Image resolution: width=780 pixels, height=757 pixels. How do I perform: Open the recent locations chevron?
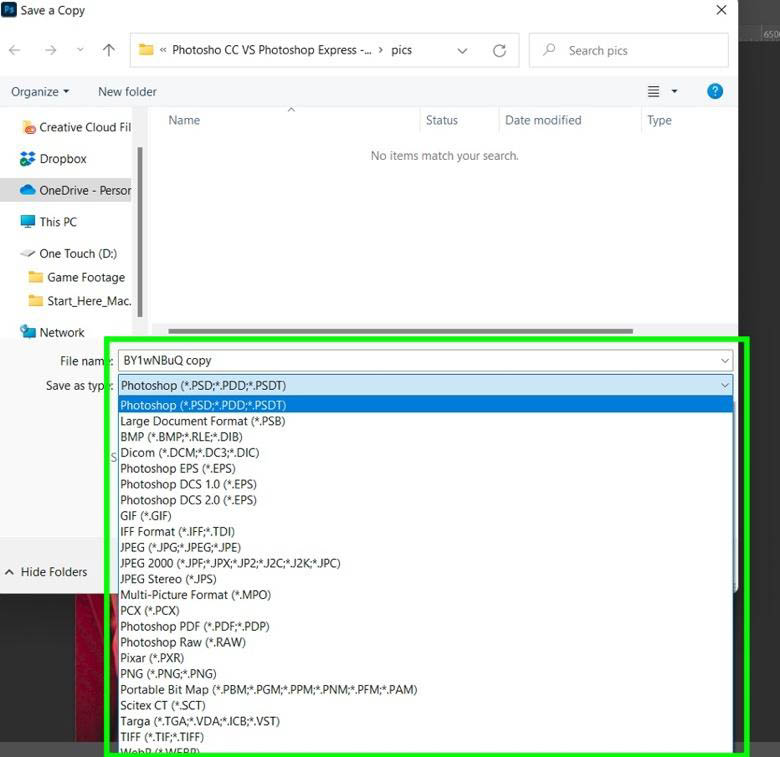point(80,50)
